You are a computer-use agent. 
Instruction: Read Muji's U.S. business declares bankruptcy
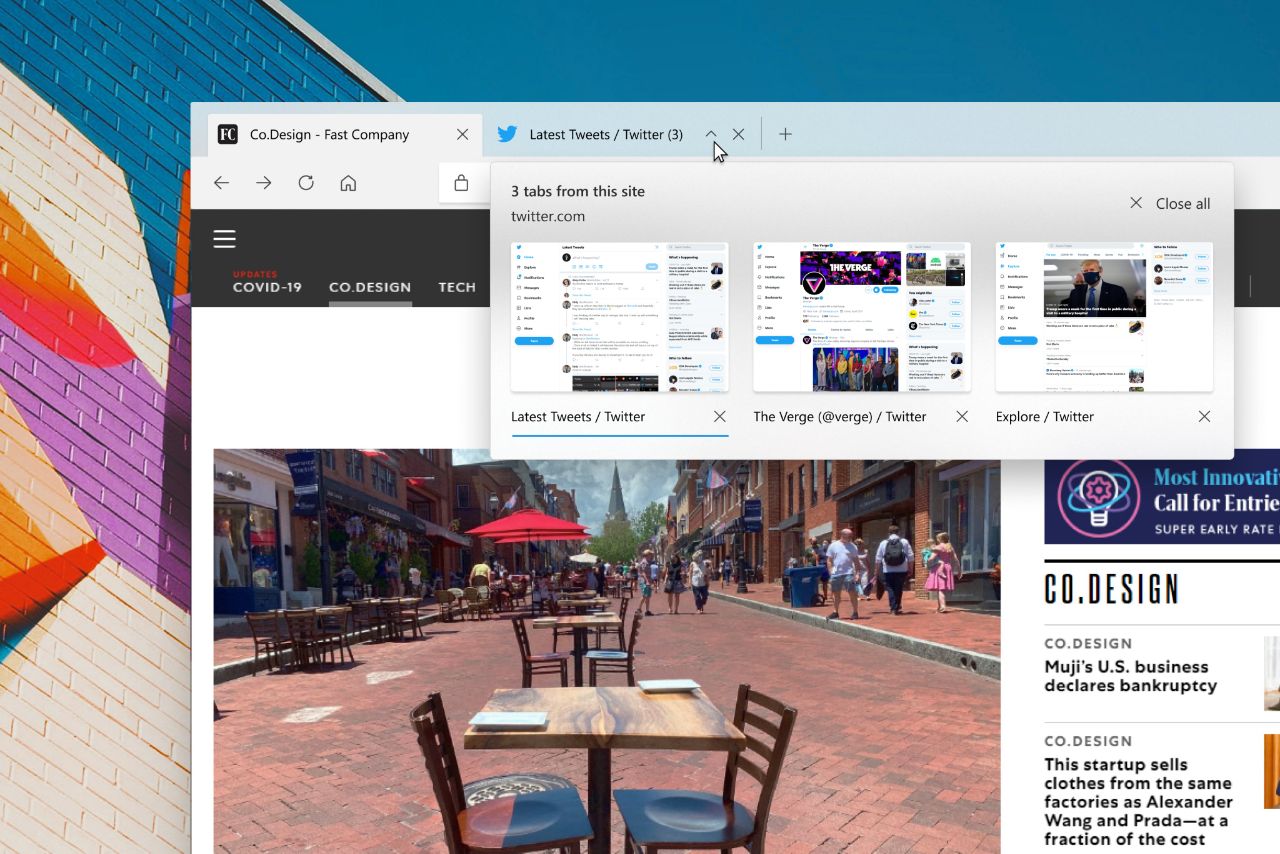tap(1131, 676)
